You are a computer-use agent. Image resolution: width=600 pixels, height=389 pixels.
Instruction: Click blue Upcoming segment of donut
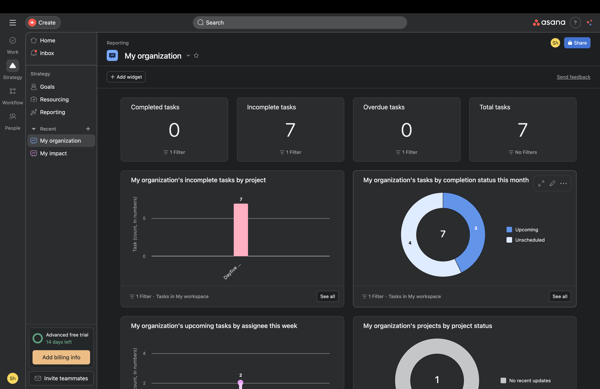coord(476,228)
